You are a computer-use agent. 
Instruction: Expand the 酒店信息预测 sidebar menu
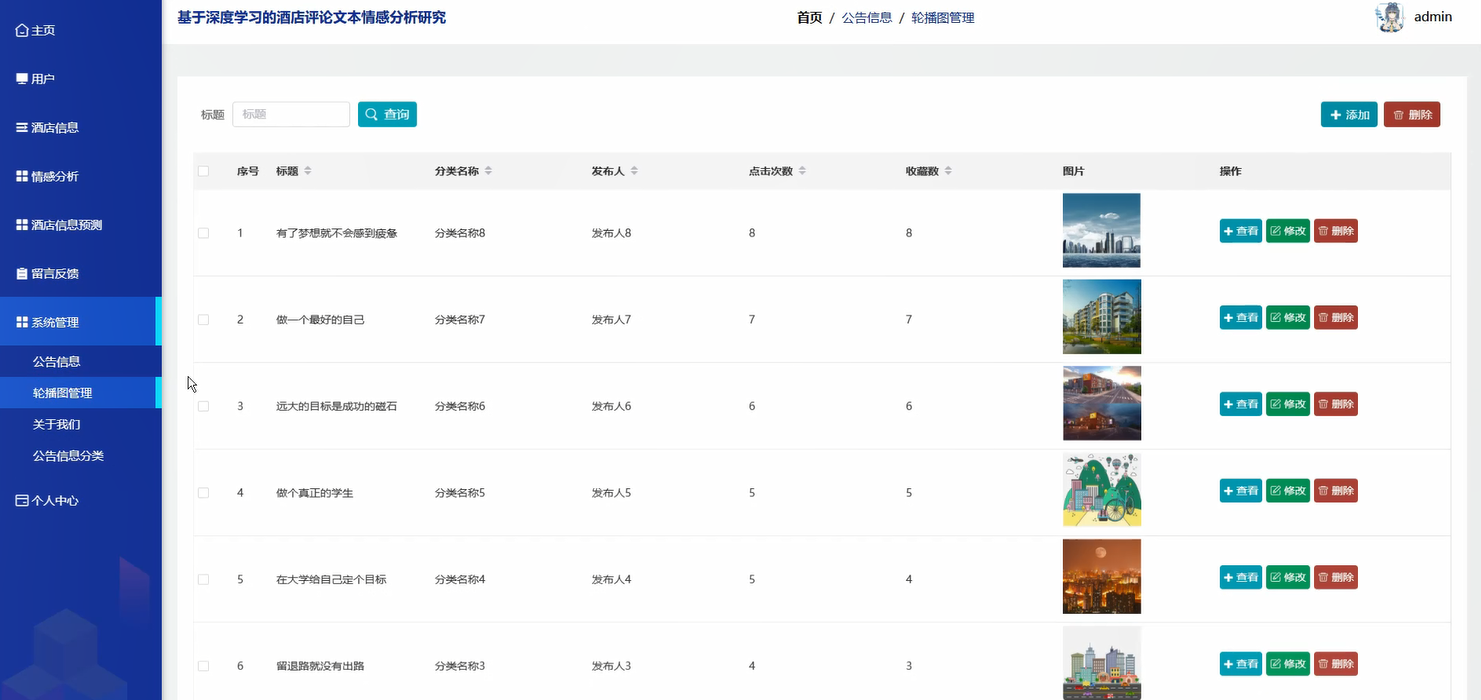coord(80,225)
